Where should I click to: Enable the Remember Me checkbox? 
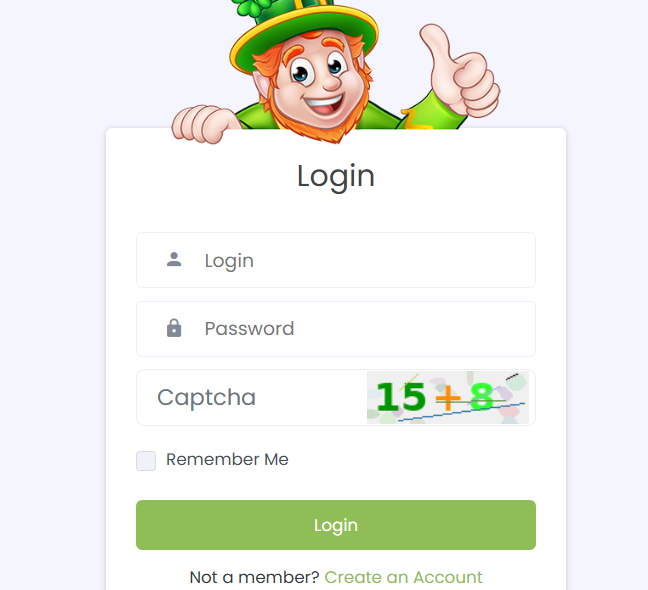[x=146, y=460]
